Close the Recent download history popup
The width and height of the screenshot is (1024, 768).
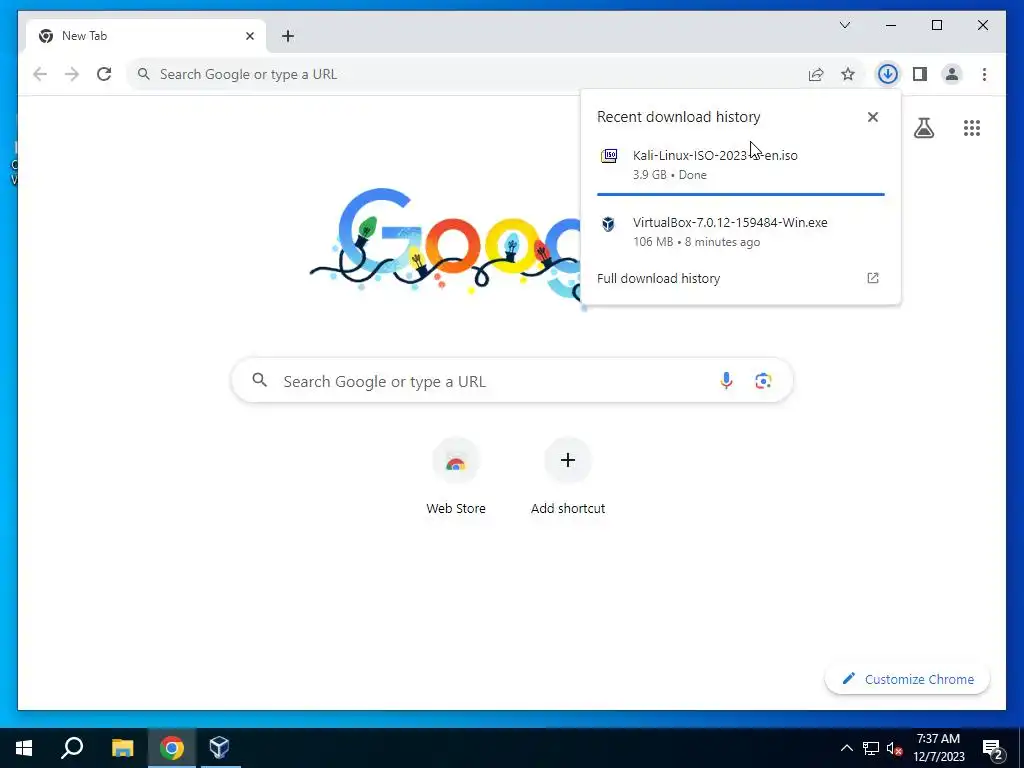pos(872,117)
